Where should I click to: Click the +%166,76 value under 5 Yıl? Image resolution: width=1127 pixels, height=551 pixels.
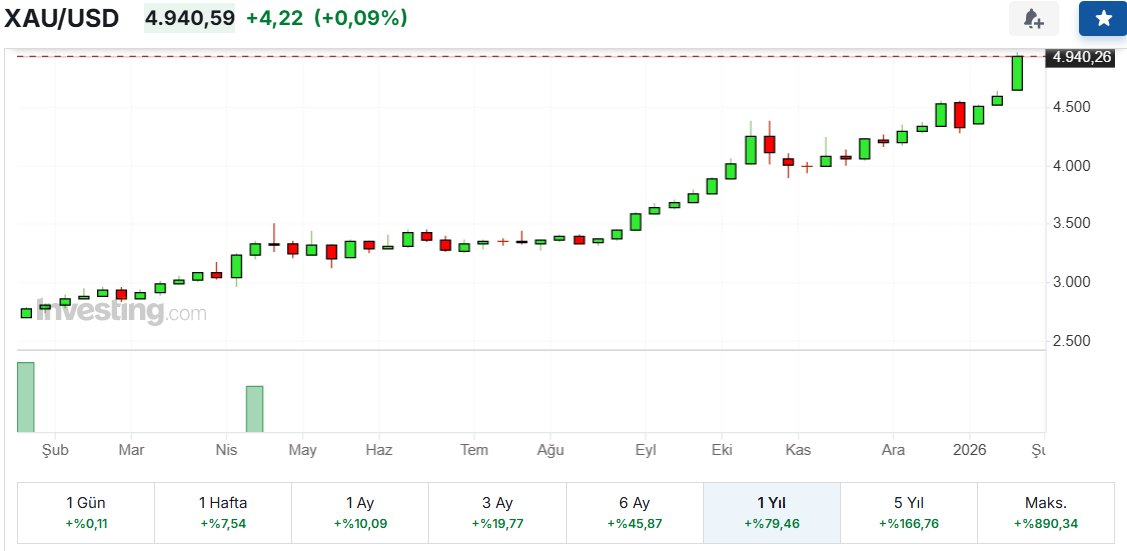(909, 524)
